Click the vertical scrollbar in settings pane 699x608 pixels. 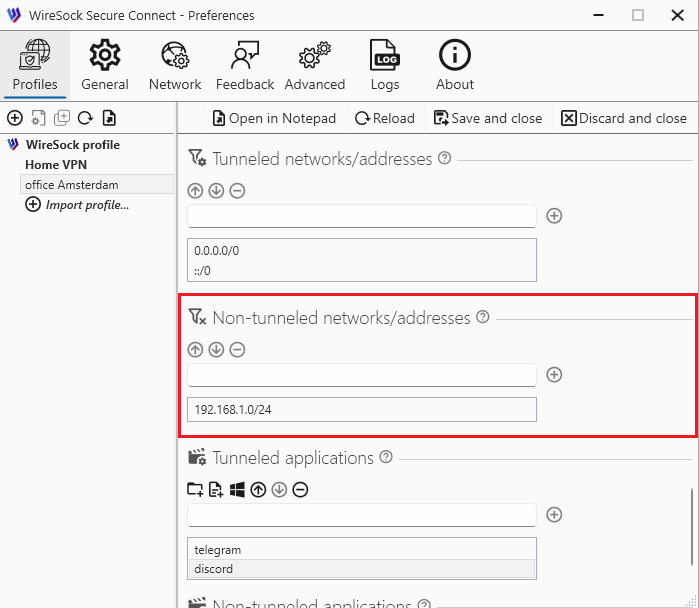692,526
